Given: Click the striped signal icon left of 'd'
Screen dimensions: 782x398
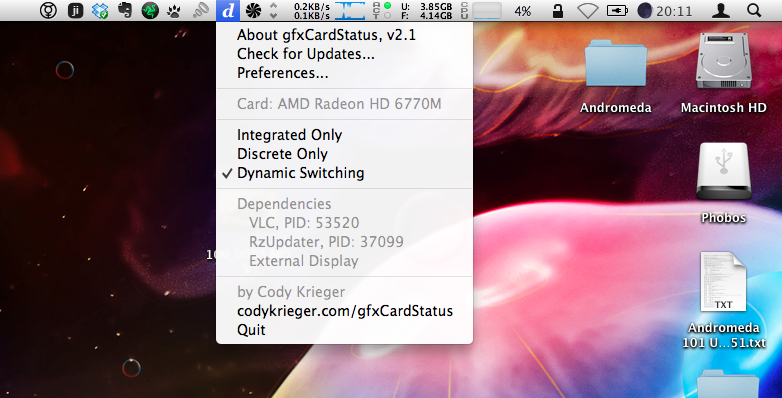Looking at the screenshot, I should pyautogui.click(x=201, y=10).
